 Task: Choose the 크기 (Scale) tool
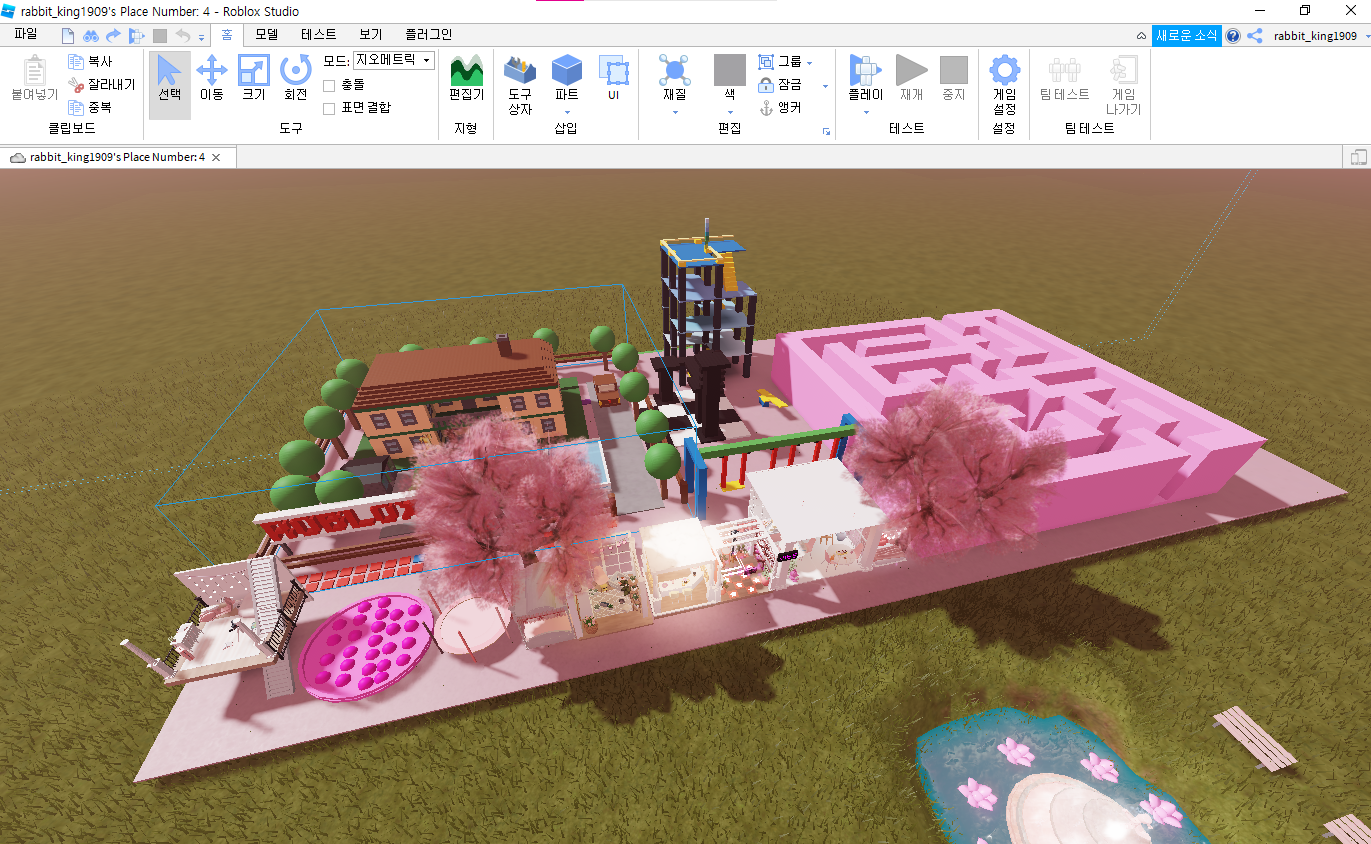[x=253, y=79]
